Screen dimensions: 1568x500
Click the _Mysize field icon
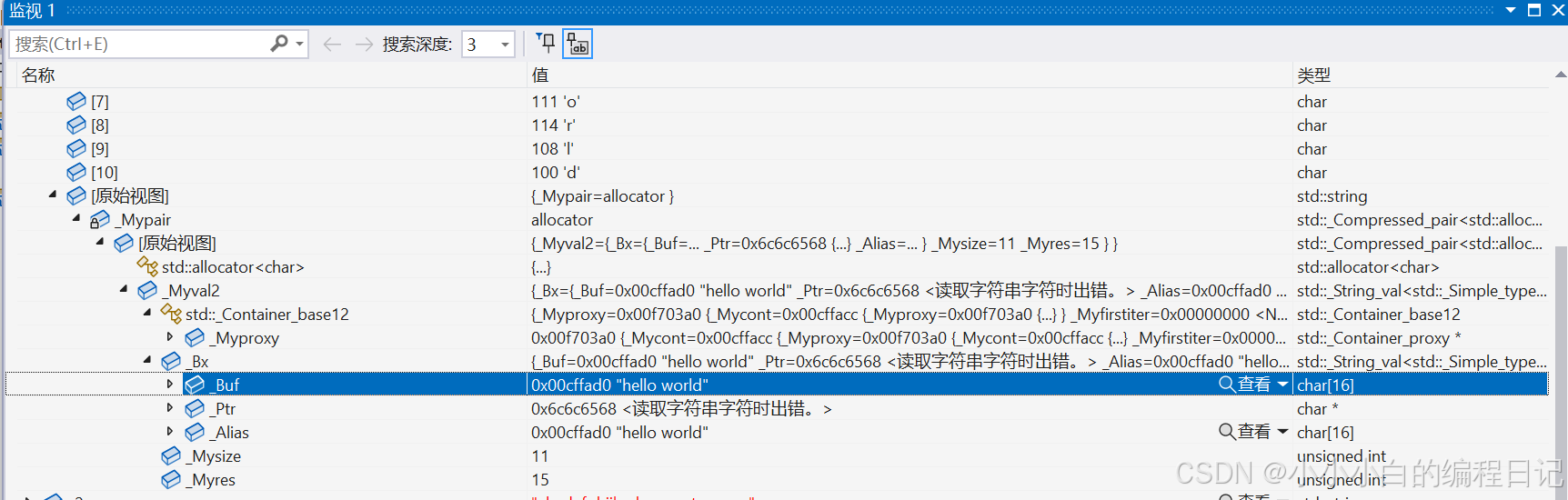(x=171, y=455)
